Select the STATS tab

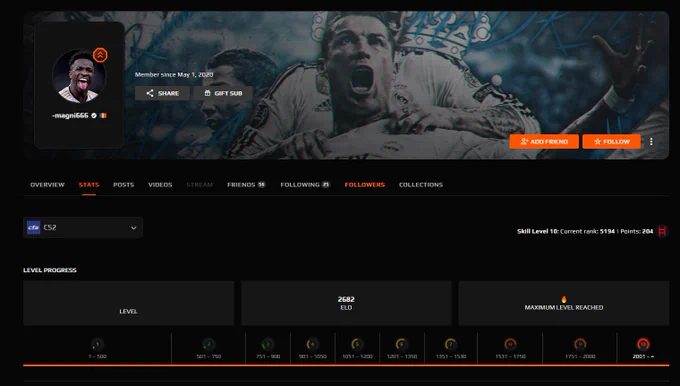click(89, 185)
